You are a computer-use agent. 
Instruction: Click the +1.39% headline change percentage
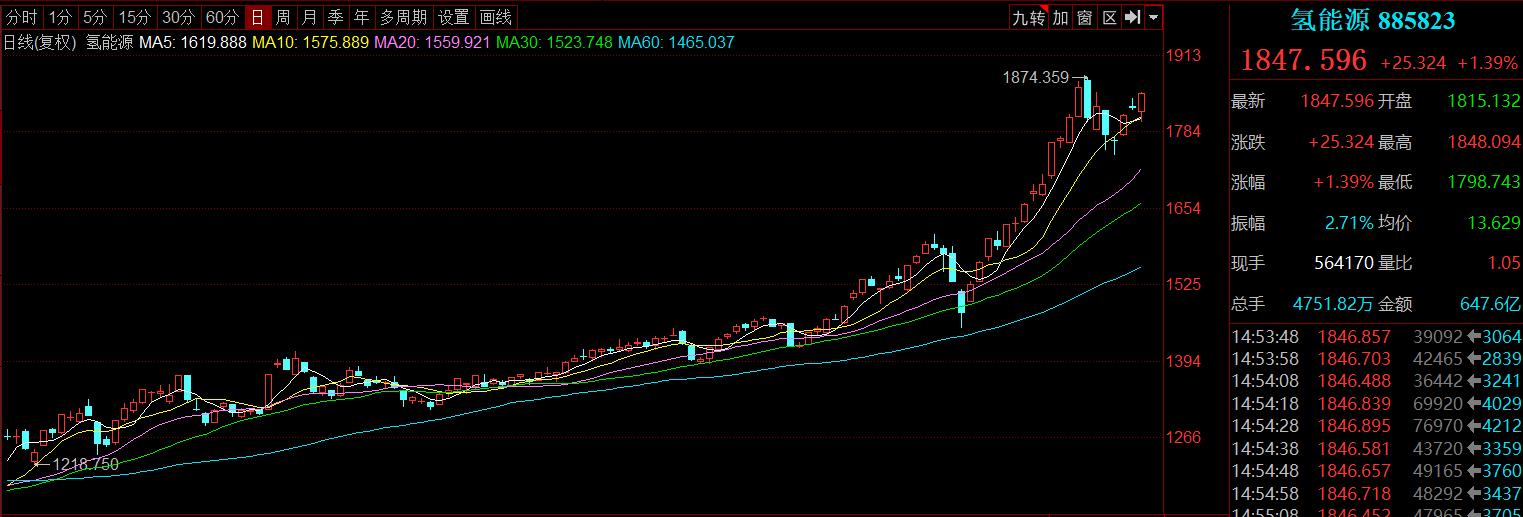[x=1488, y=63]
